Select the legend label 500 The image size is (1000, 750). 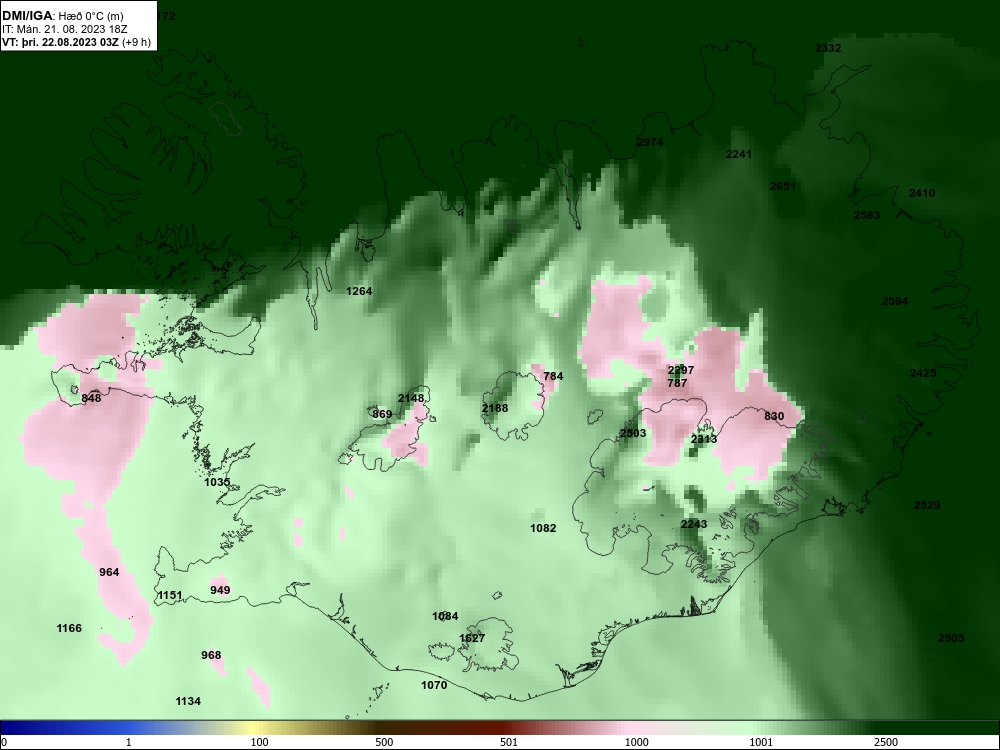(x=384, y=742)
